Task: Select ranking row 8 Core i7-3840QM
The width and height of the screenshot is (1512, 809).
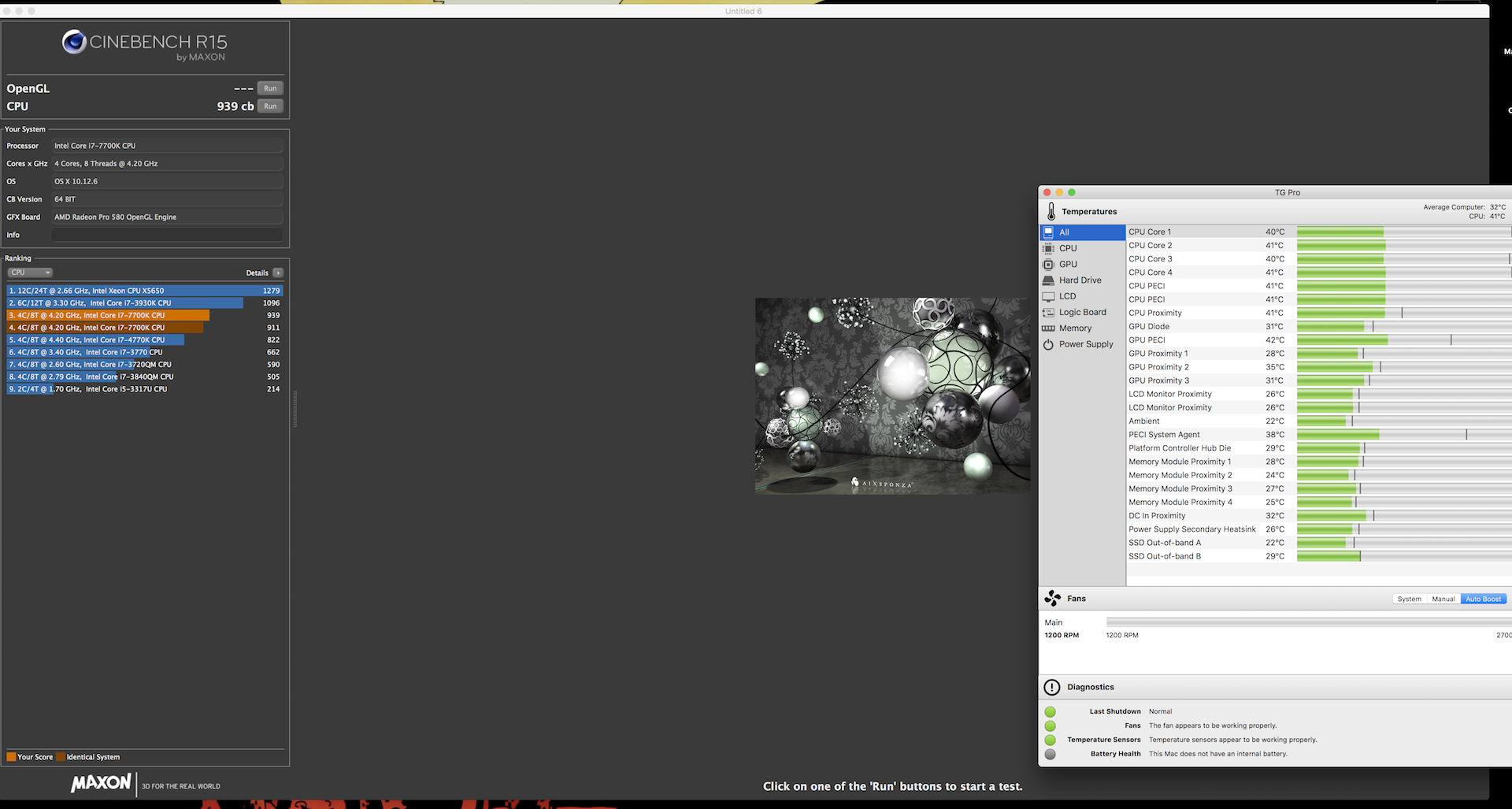Action: click(145, 377)
